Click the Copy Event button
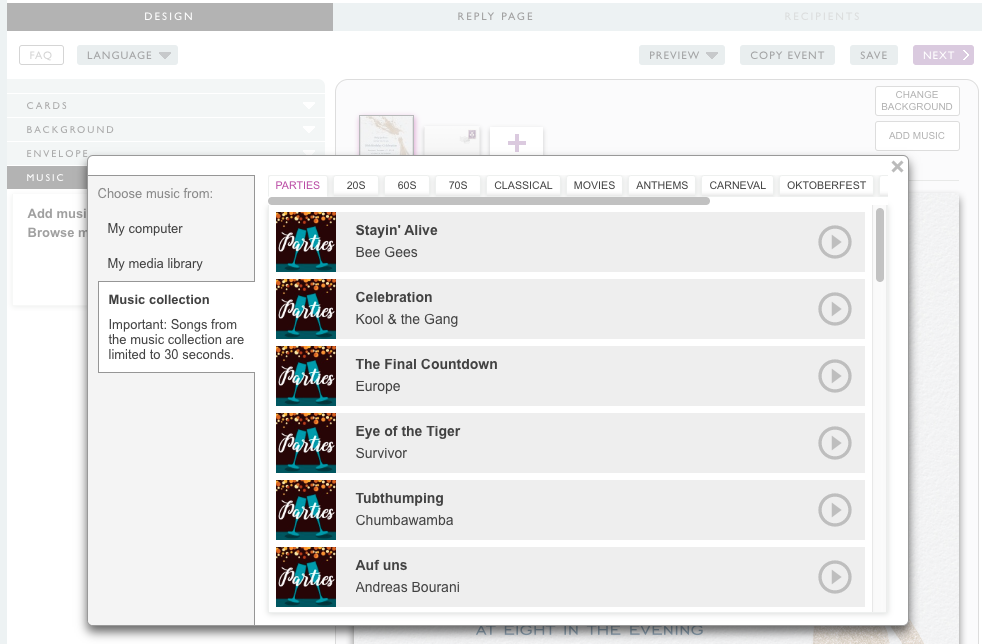982x644 pixels. [x=787, y=55]
